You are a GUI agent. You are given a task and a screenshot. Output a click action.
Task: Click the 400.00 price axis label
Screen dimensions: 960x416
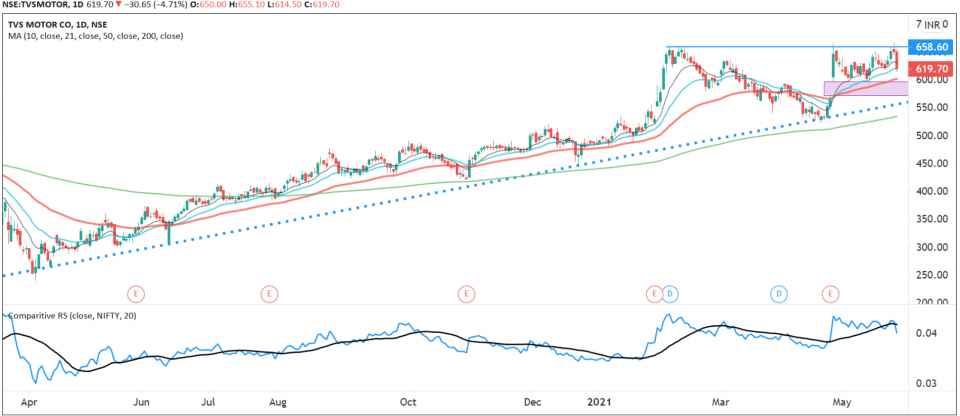click(932, 192)
